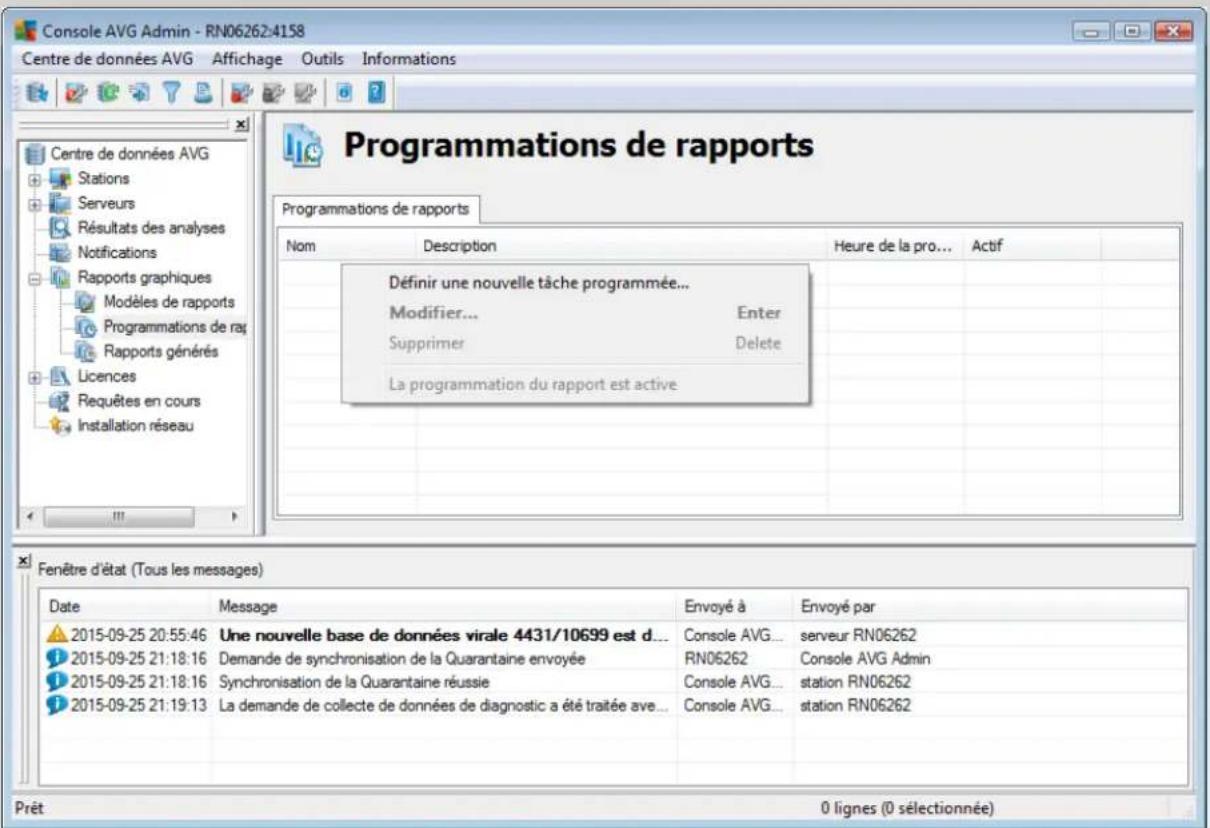Click the tree panel's scrollbar left arrow

(x=29, y=518)
